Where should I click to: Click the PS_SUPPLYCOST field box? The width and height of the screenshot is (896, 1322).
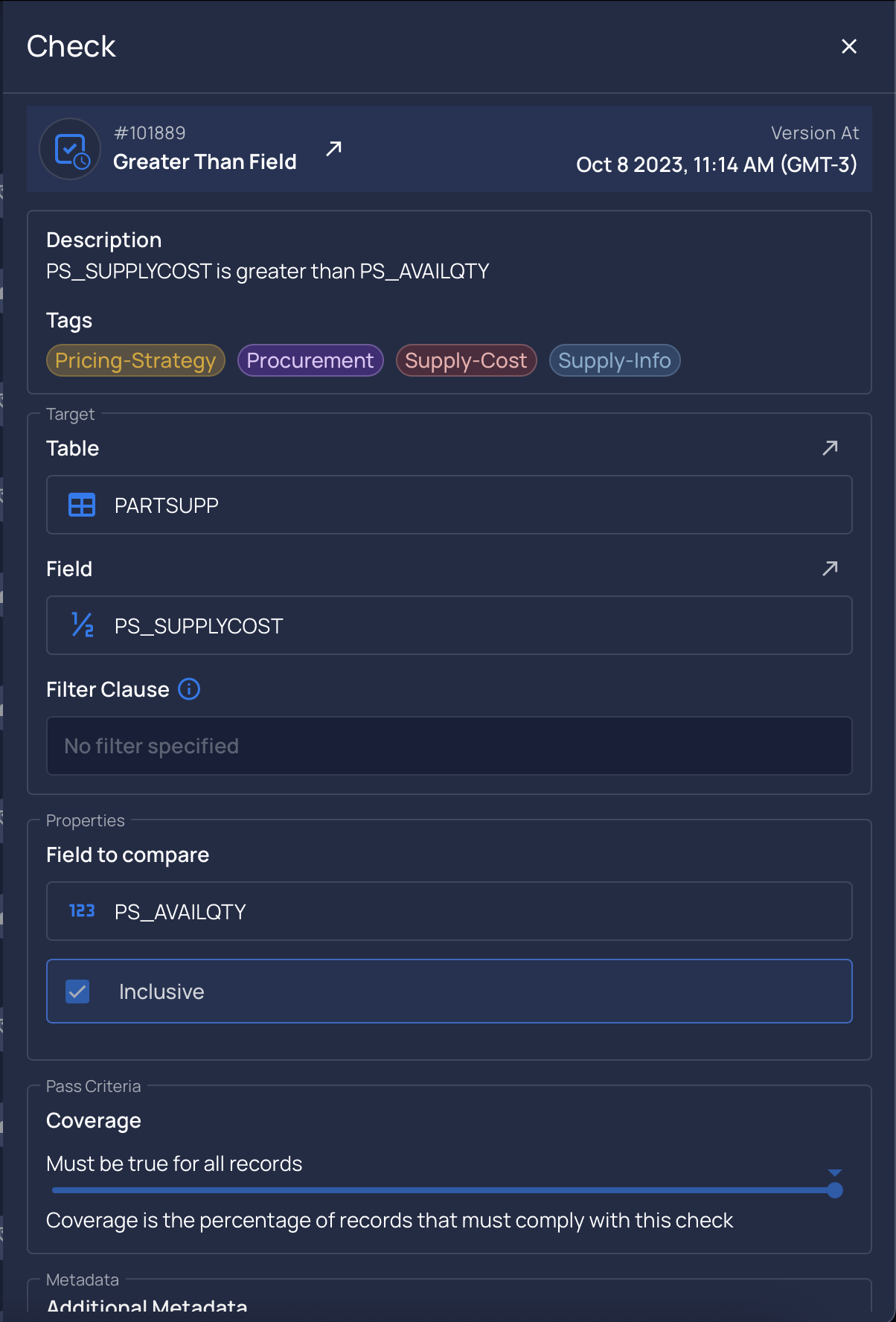(x=449, y=625)
